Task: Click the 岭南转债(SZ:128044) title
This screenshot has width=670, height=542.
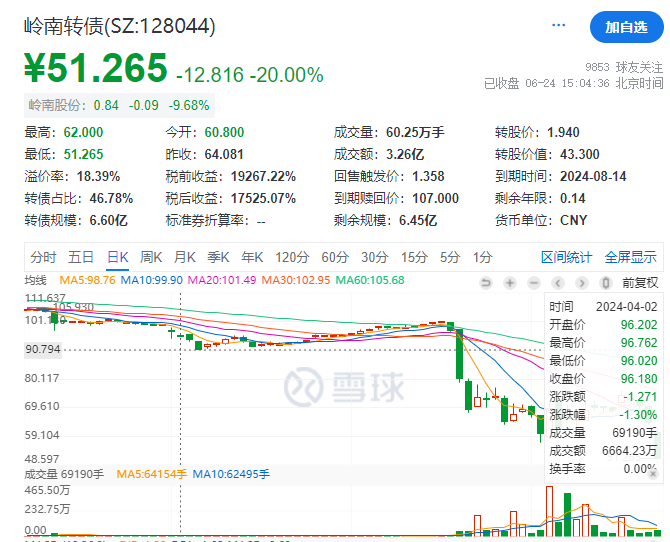Action: click(120, 26)
